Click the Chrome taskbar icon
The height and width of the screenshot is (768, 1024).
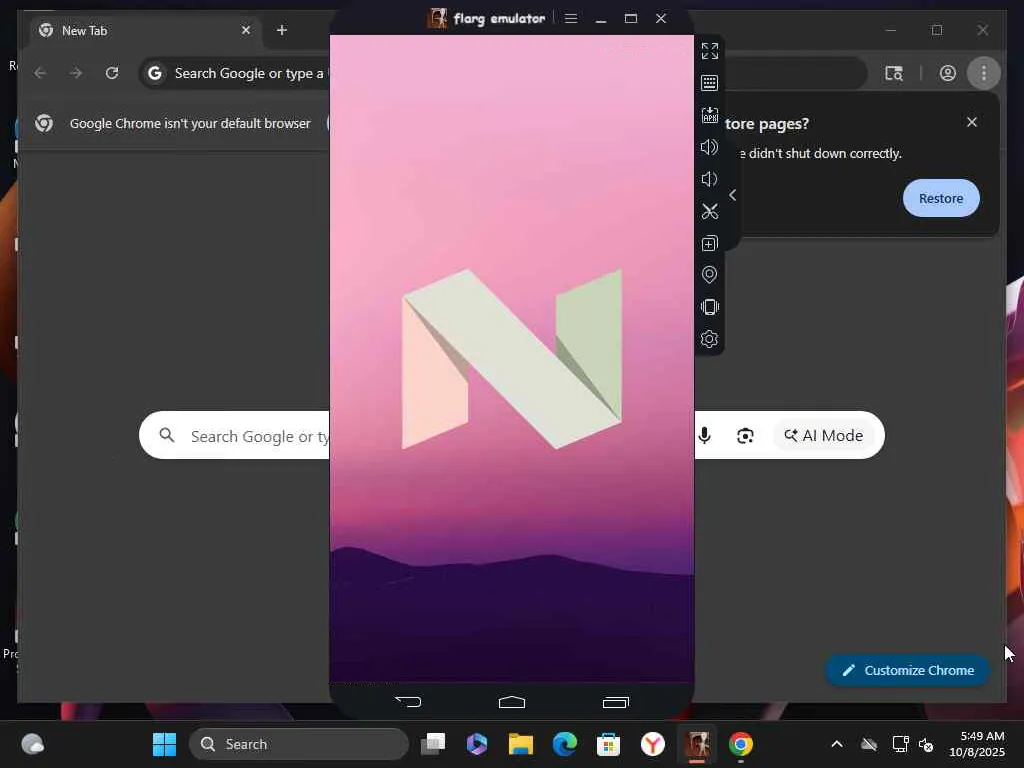pos(741,744)
